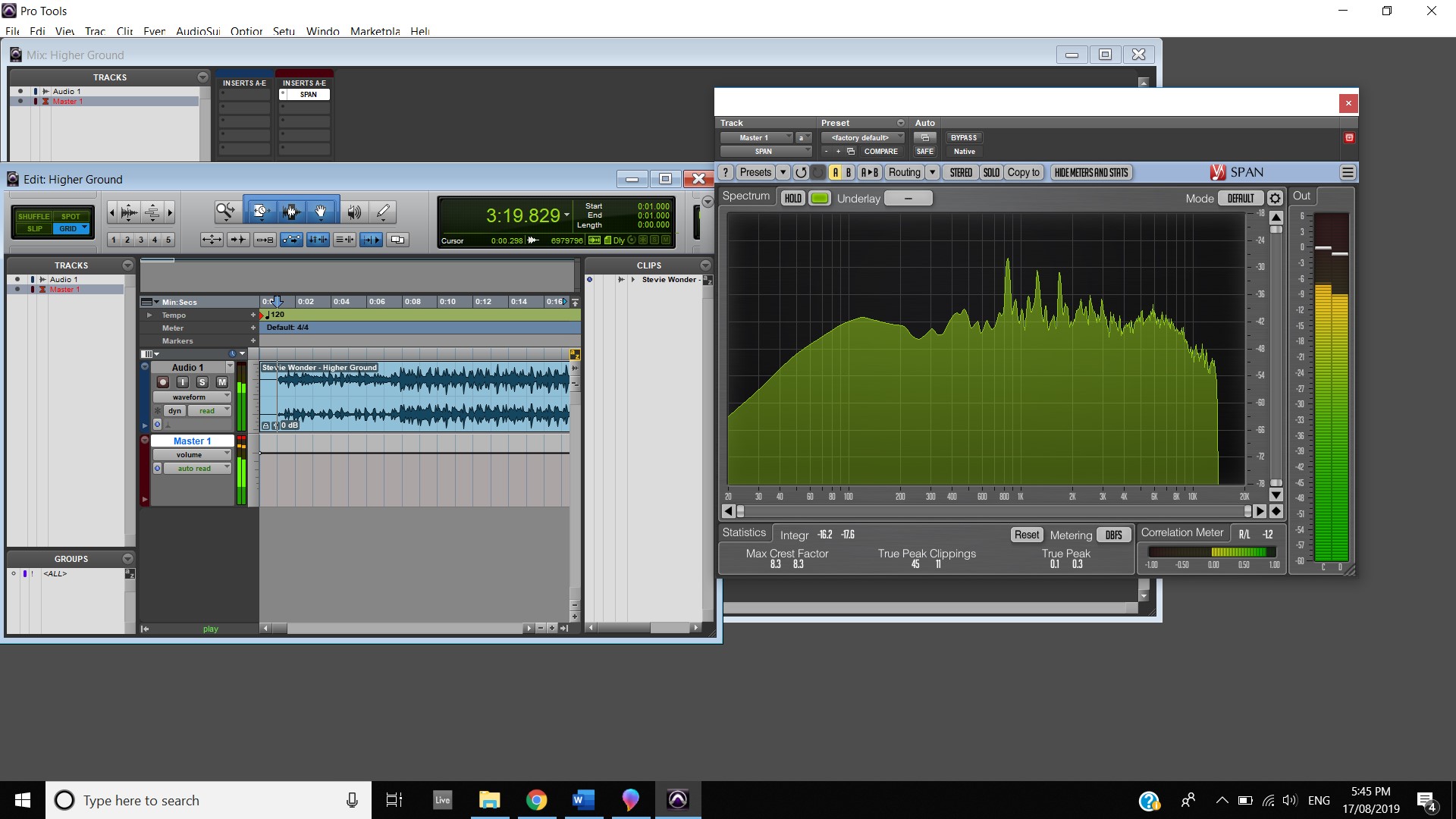The height and width of the screenshot is (819, 1456).
Task: Open SPAN spectrum mode settings gear
Action: coord(1275,198)
